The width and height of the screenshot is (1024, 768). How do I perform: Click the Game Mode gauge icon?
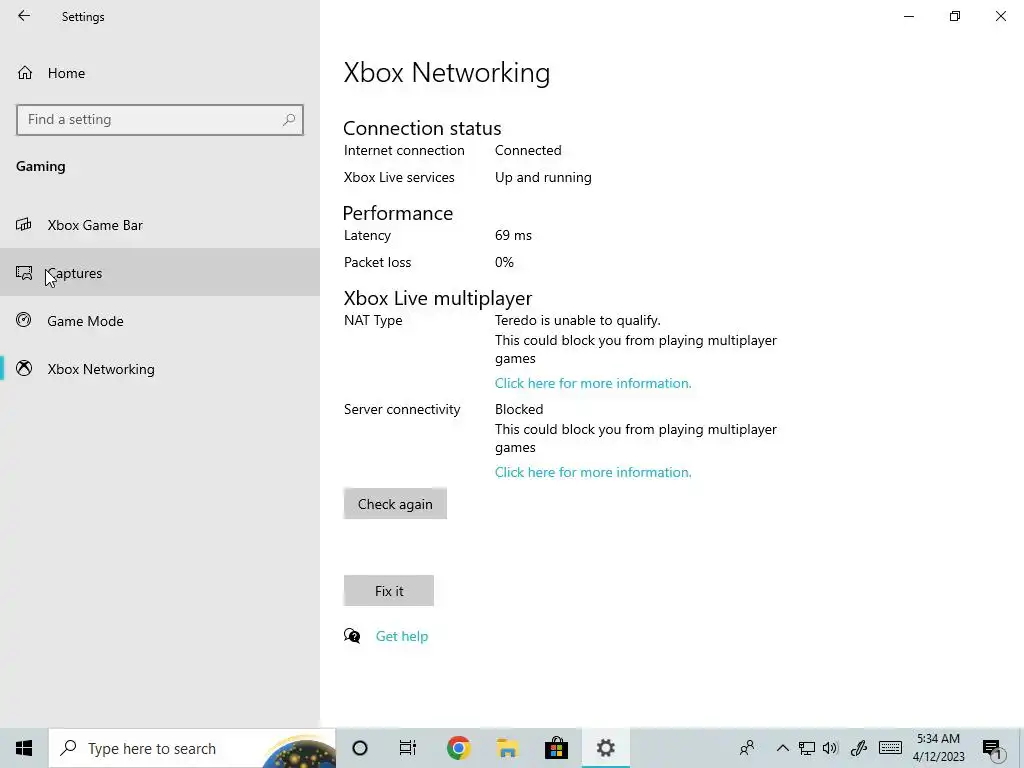click(x=24, y=320)
